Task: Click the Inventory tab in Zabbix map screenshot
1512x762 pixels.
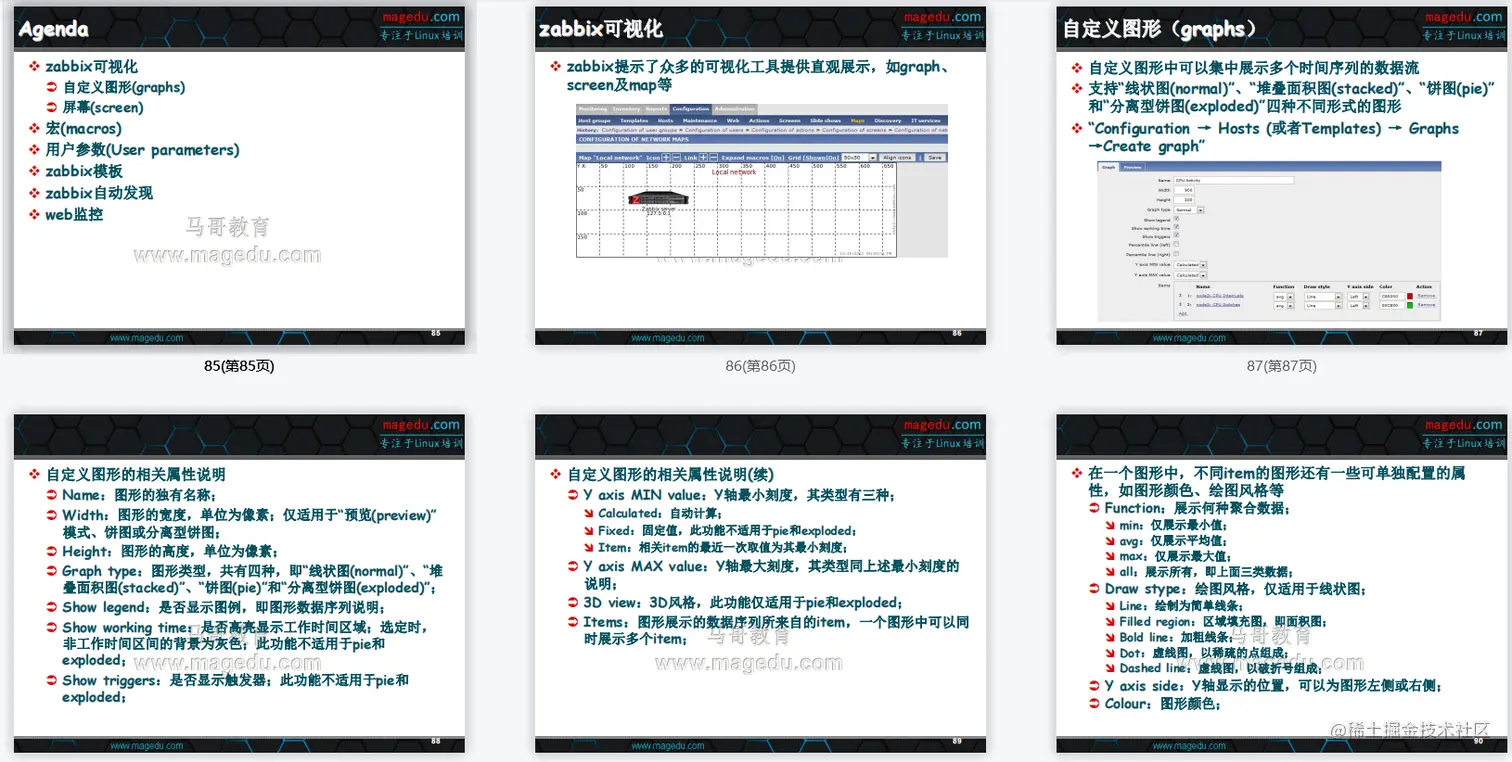Action: click(x=626, y=109)
